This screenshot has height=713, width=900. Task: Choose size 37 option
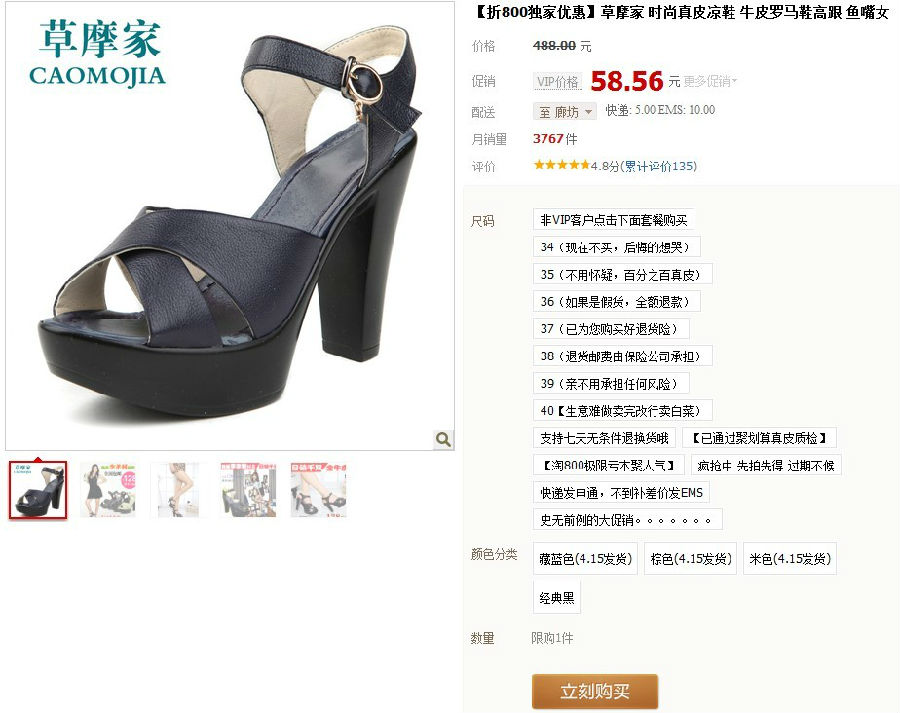pos(611,329)
